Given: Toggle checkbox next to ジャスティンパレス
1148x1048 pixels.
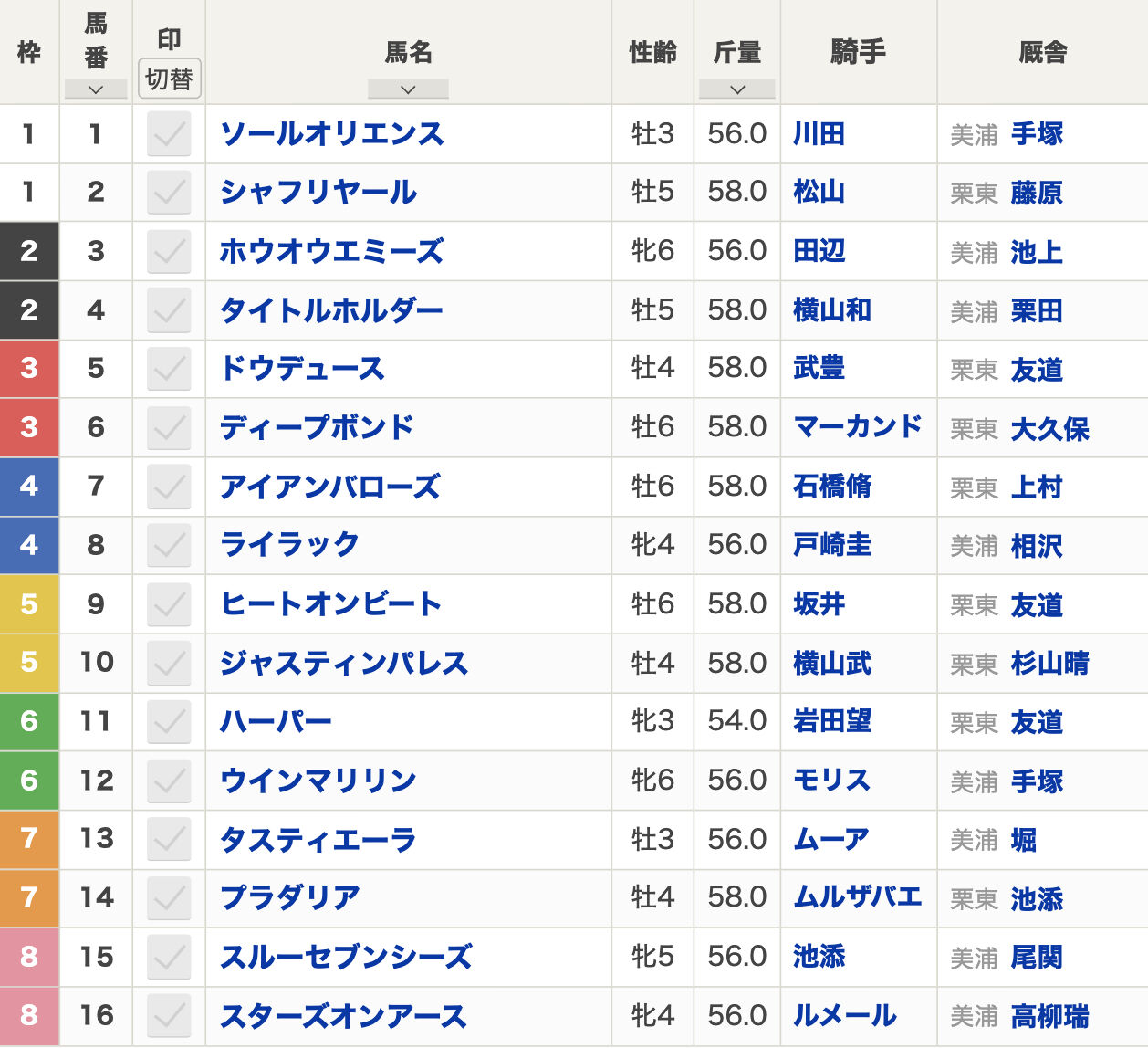Looking at the screenshot, I should (x=169, y=663).
